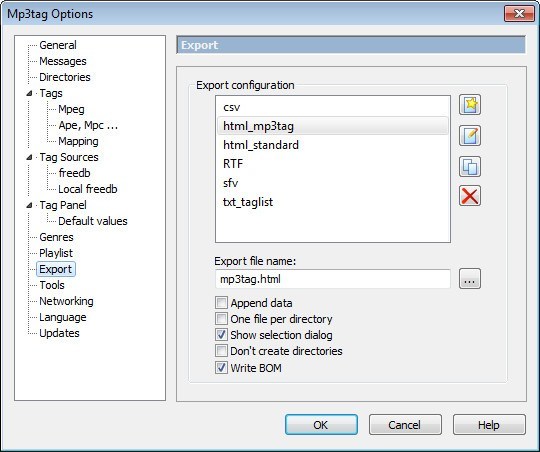Click the Export file name input field
This screenshot has height=452, width=540.
[333, 279]
